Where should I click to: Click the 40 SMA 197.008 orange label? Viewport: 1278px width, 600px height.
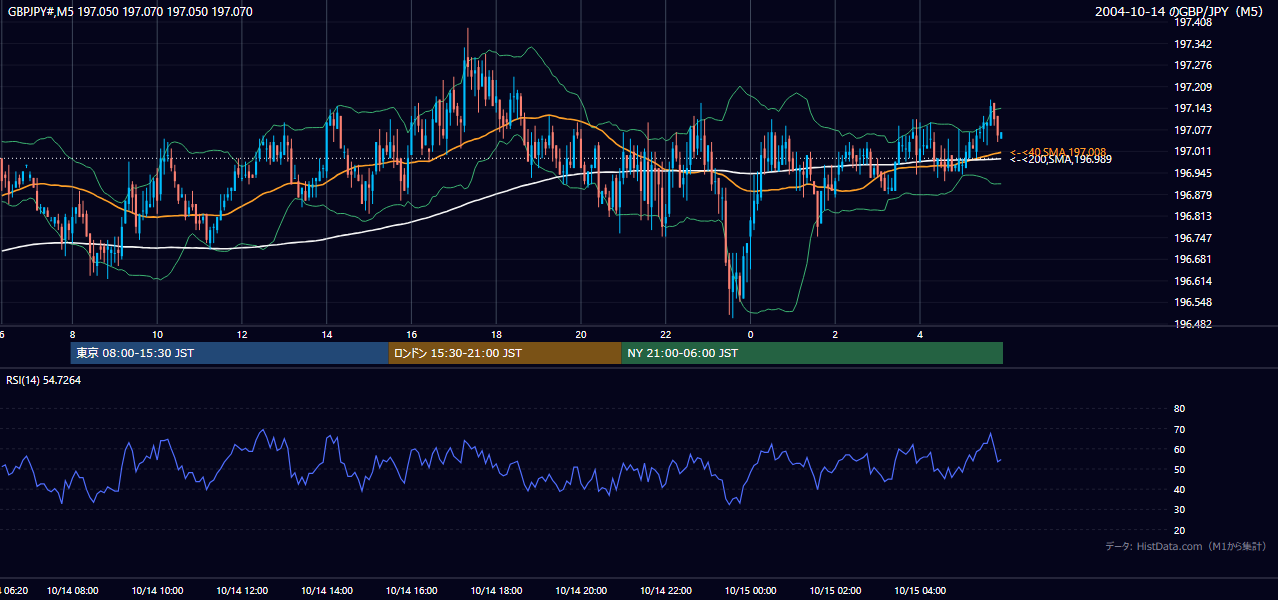(1057, 151)
